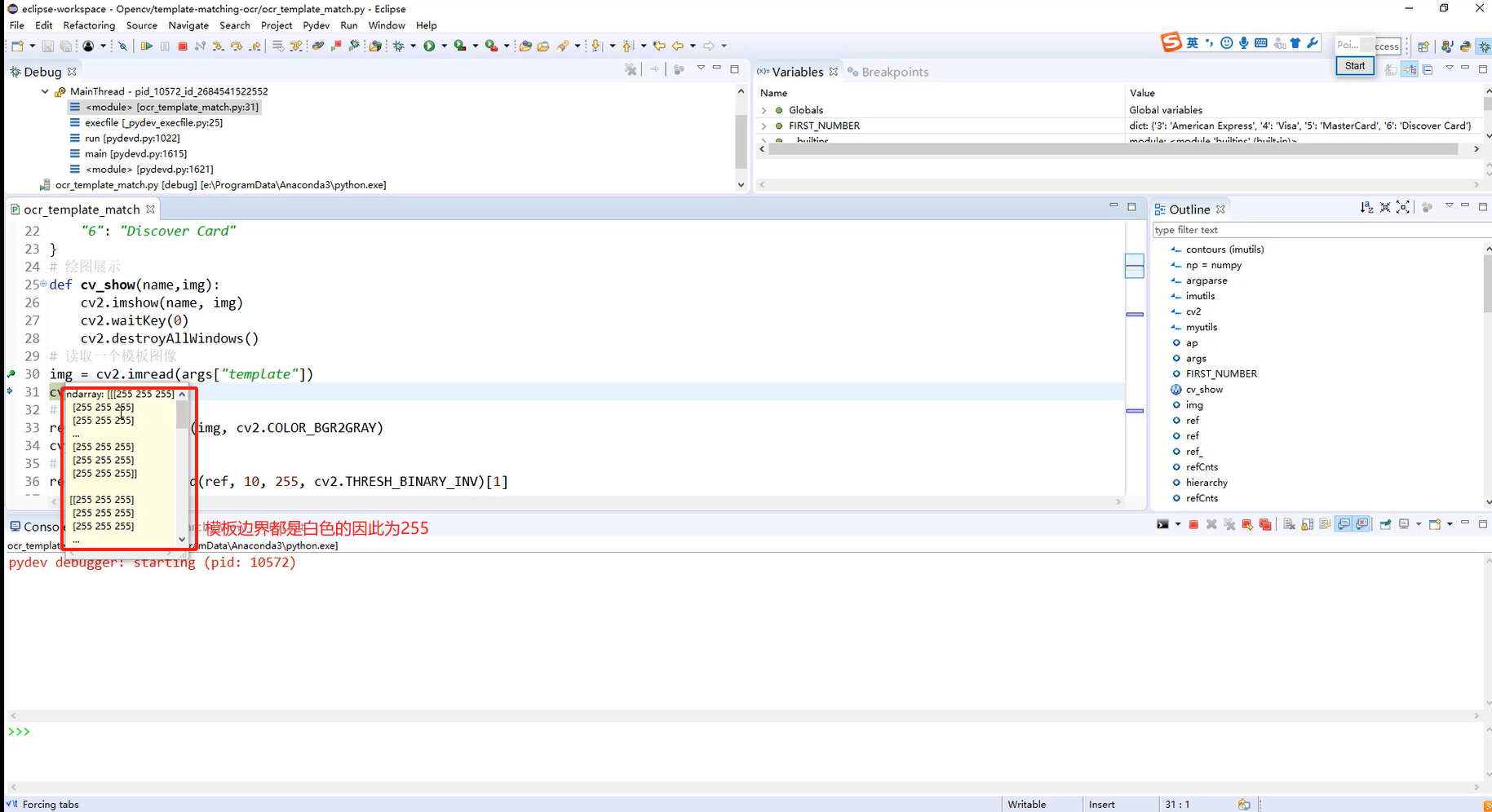Switch to the Breakpoints tab
This screenshot has height=812, width=1492.
click(888, 72)
